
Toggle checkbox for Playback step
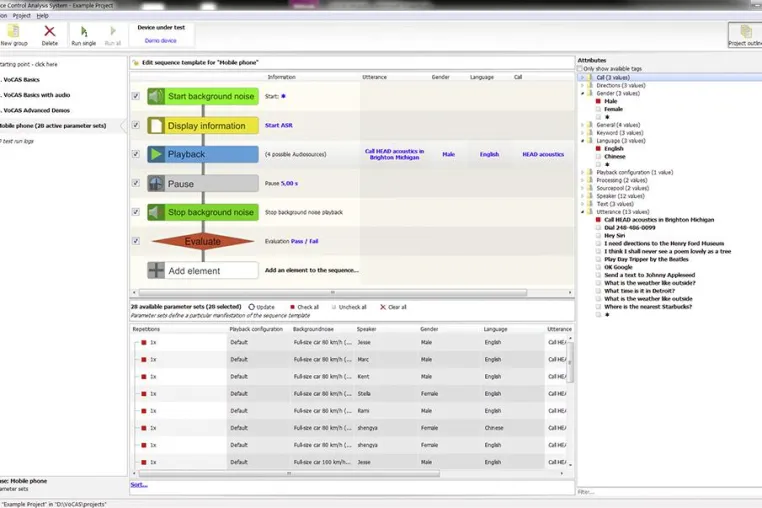136,154
